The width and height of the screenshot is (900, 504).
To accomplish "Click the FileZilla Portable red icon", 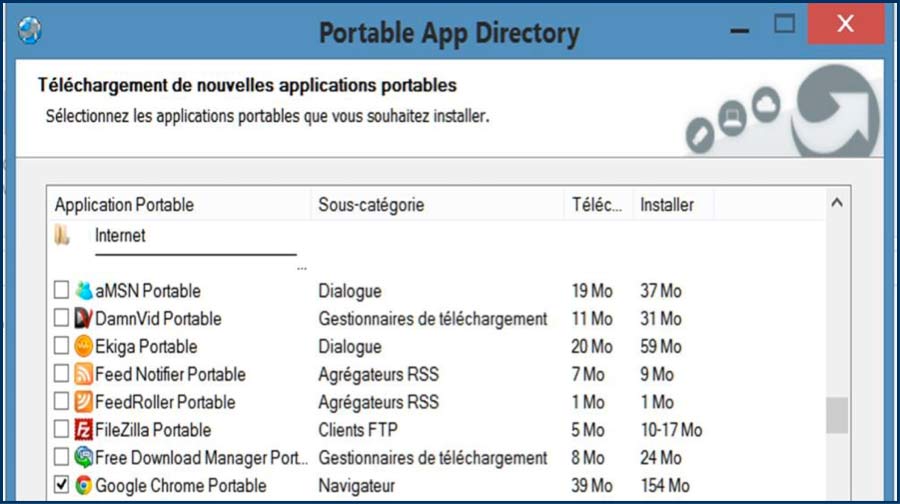I will tap(84, 430).
